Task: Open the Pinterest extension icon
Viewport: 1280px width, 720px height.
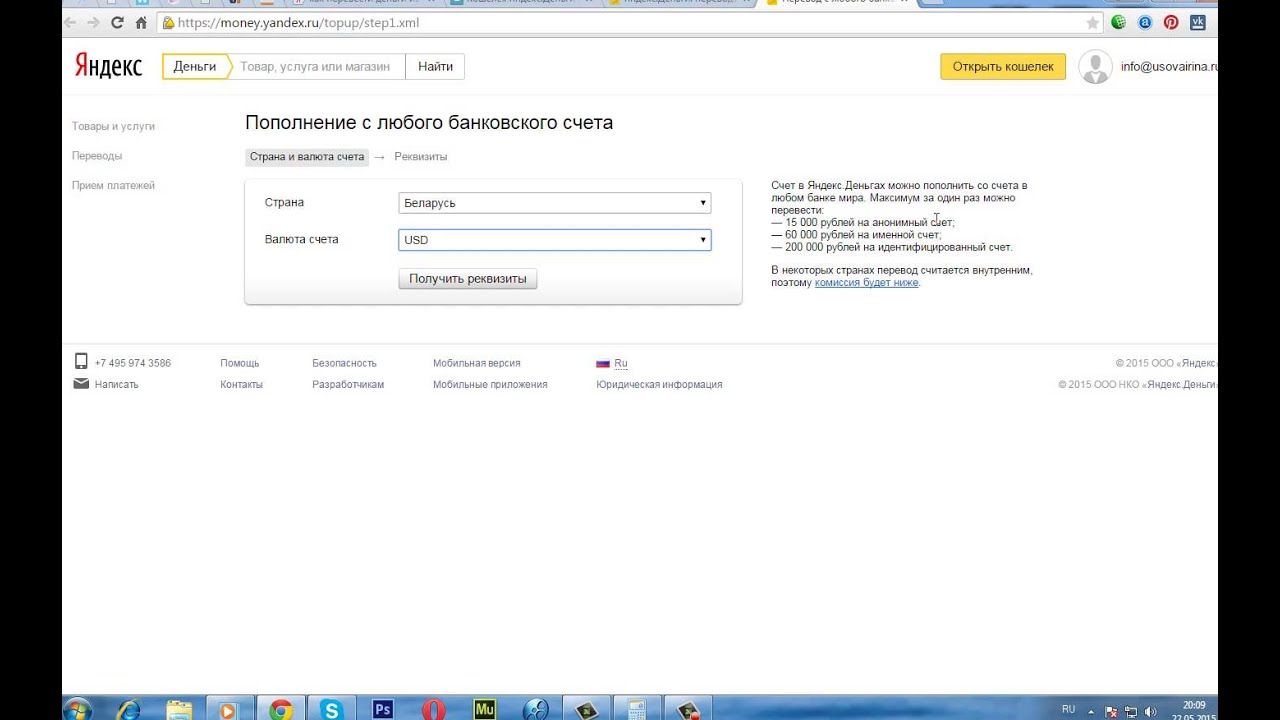Action: (1171, 22)
